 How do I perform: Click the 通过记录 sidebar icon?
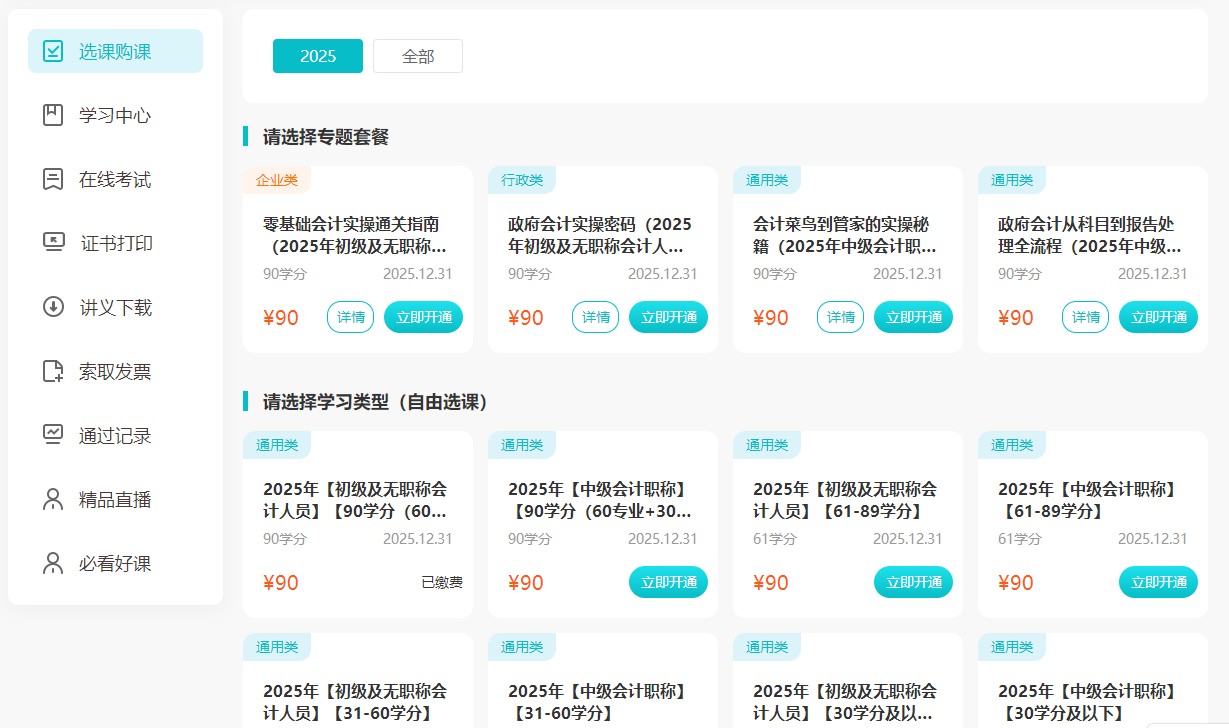pyautogui.click(x=113, y=435)
